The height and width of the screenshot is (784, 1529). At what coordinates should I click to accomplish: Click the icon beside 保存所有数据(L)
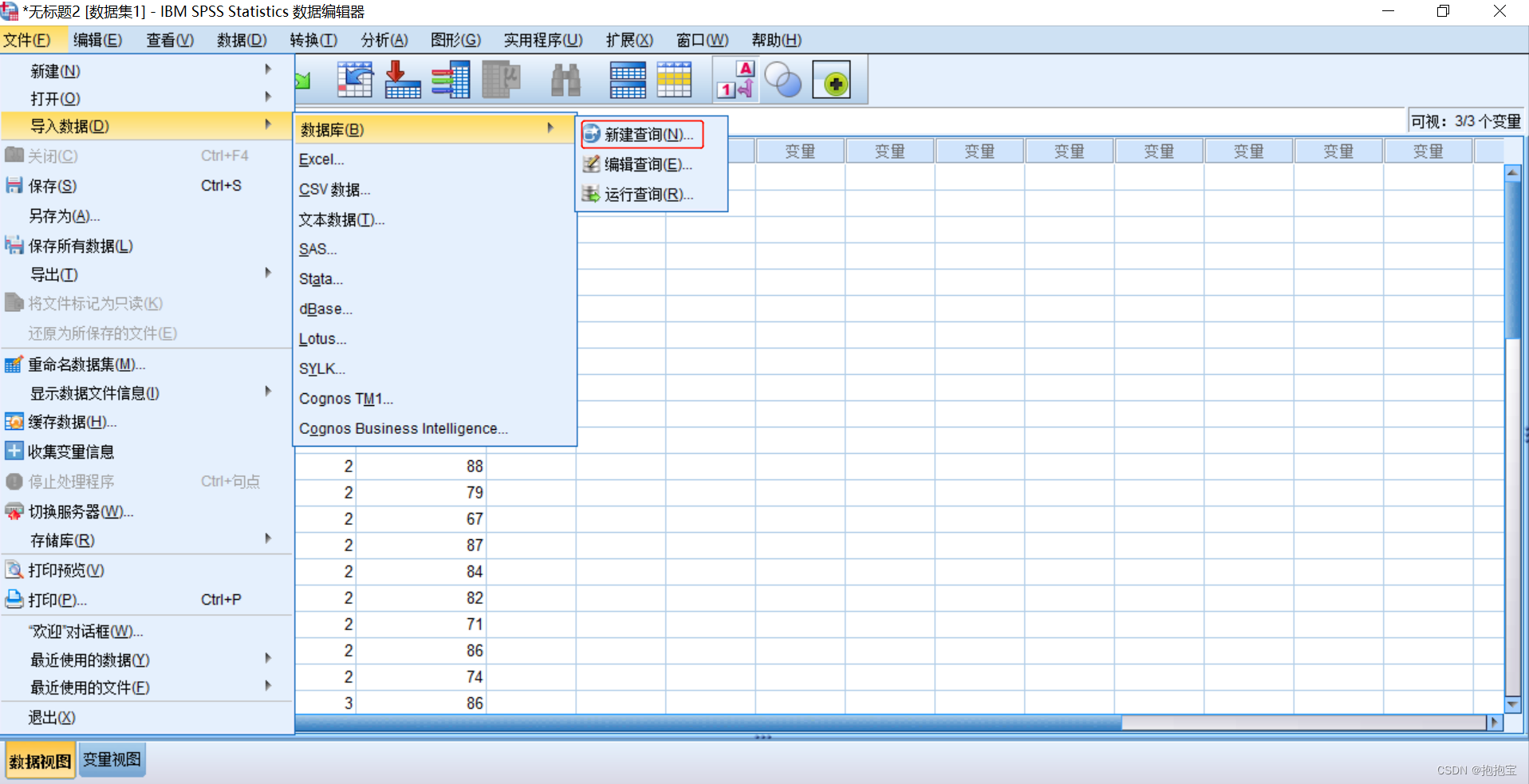14,245
